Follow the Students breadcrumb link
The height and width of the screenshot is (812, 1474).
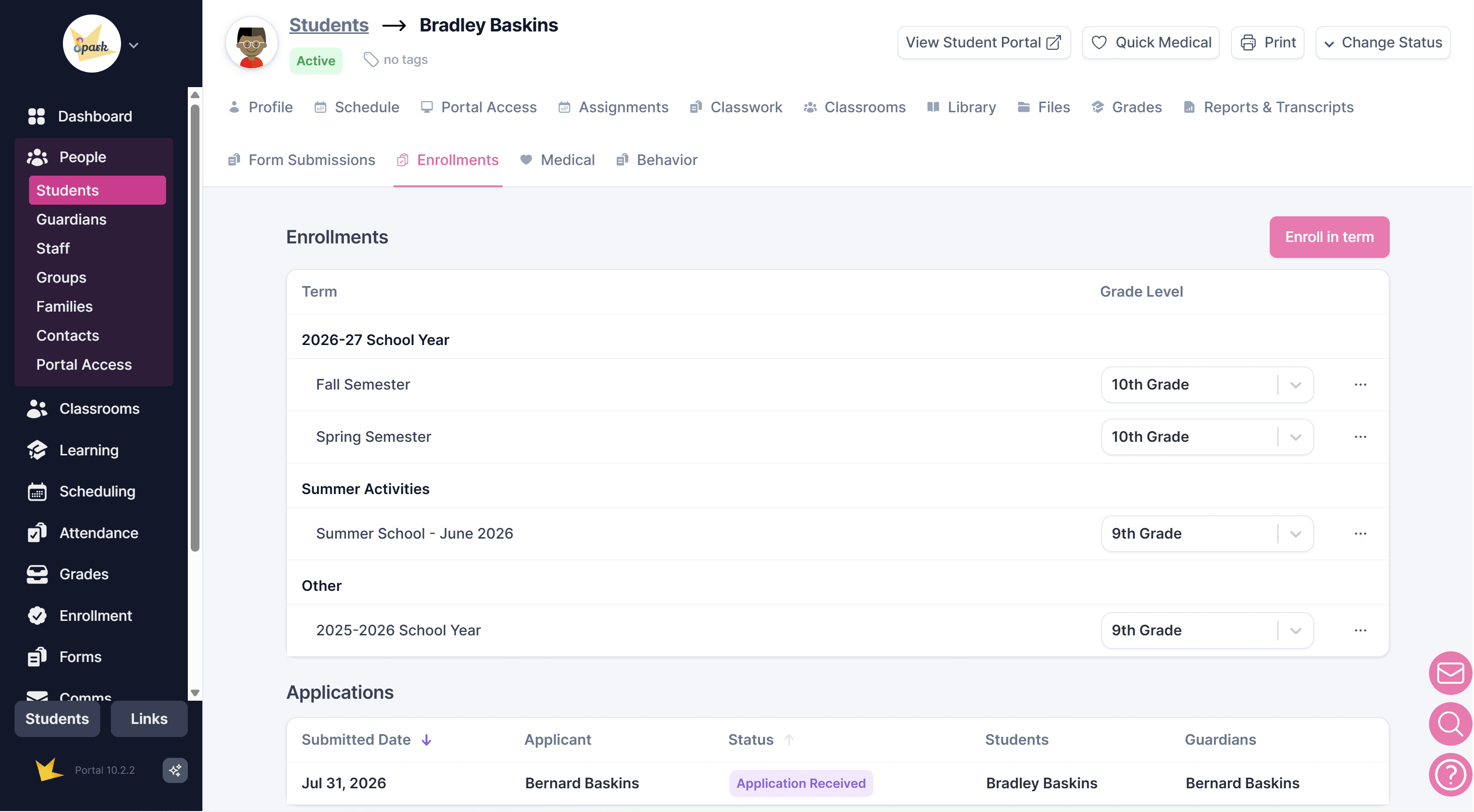click(x=329, y=25)
